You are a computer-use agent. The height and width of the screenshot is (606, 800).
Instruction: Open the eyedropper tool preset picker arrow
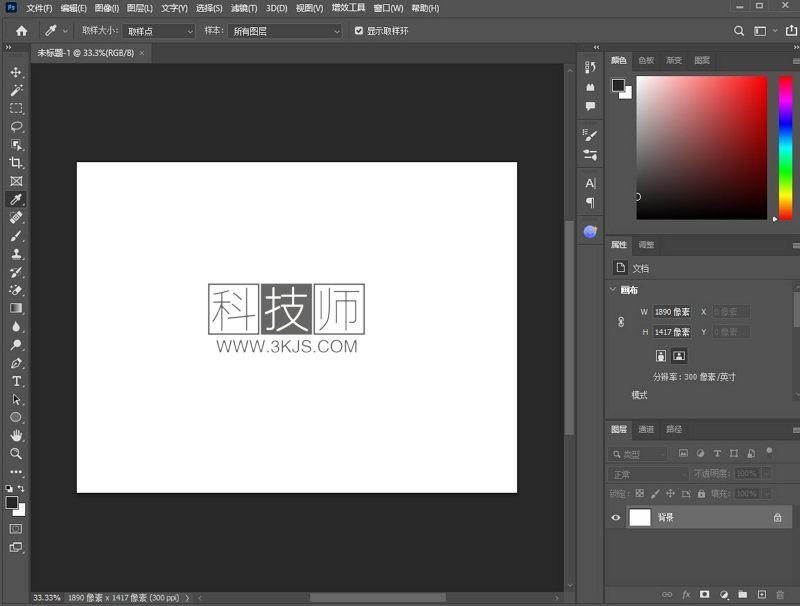coord(65,31)
